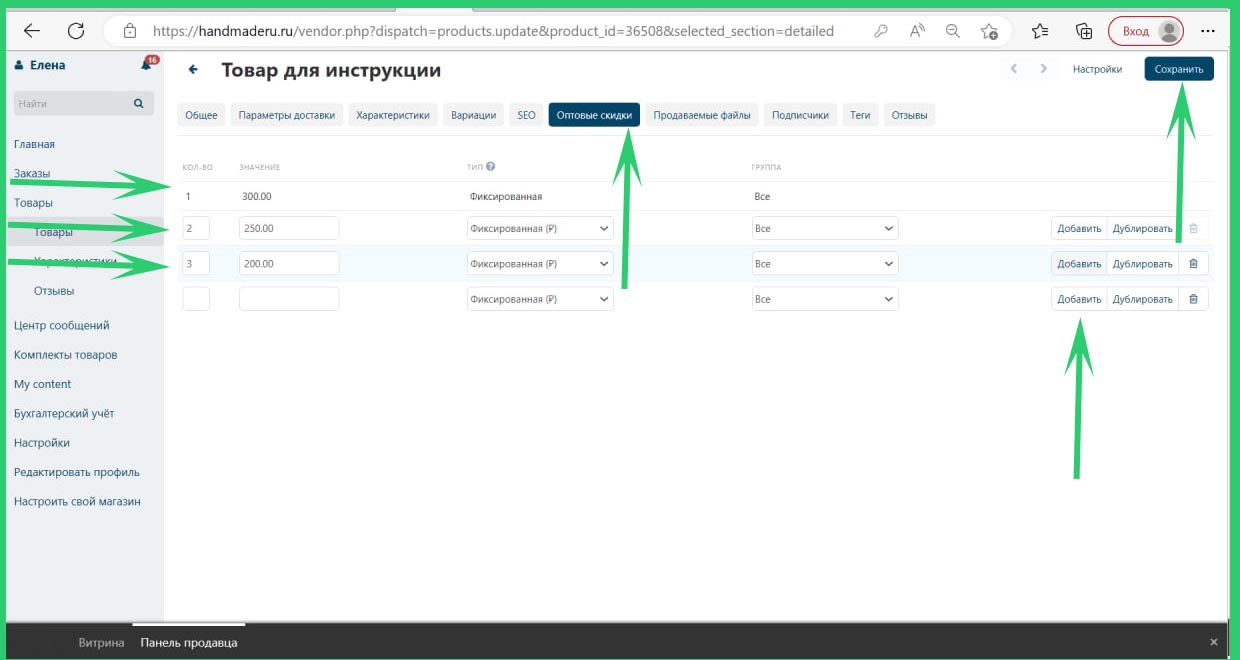
Task: Refresh the browser page
Action: coord(76,31)
